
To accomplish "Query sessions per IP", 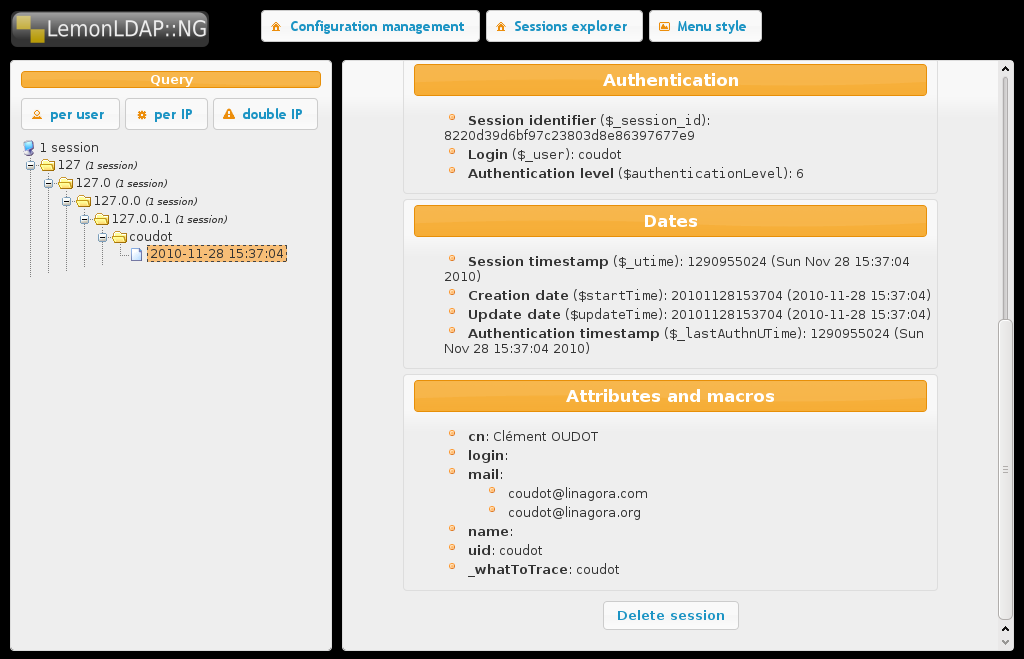I will point(167,114).
